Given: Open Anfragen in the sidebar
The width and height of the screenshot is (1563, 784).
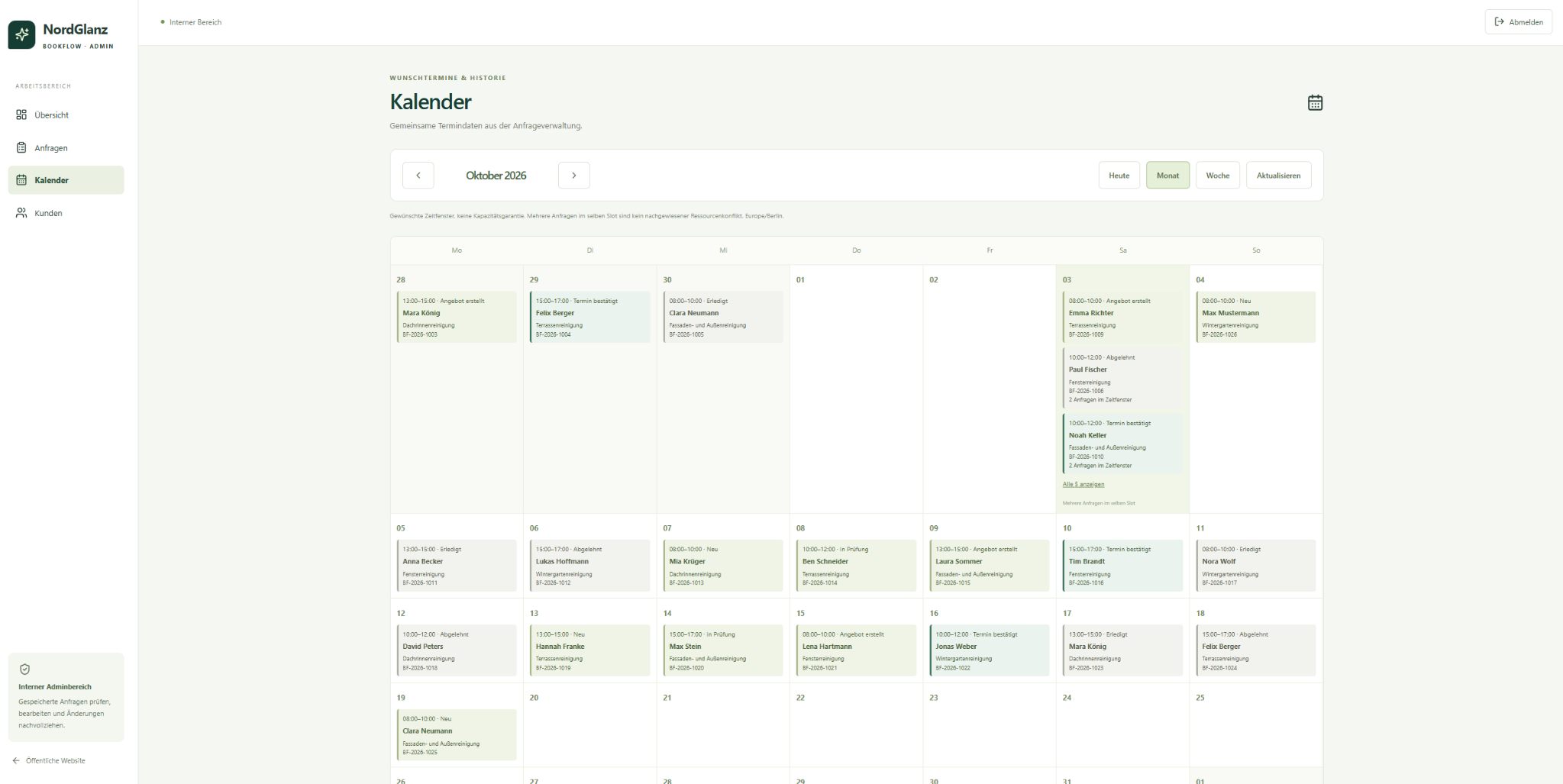Looking at the screenshot, I should coord(66,148).
